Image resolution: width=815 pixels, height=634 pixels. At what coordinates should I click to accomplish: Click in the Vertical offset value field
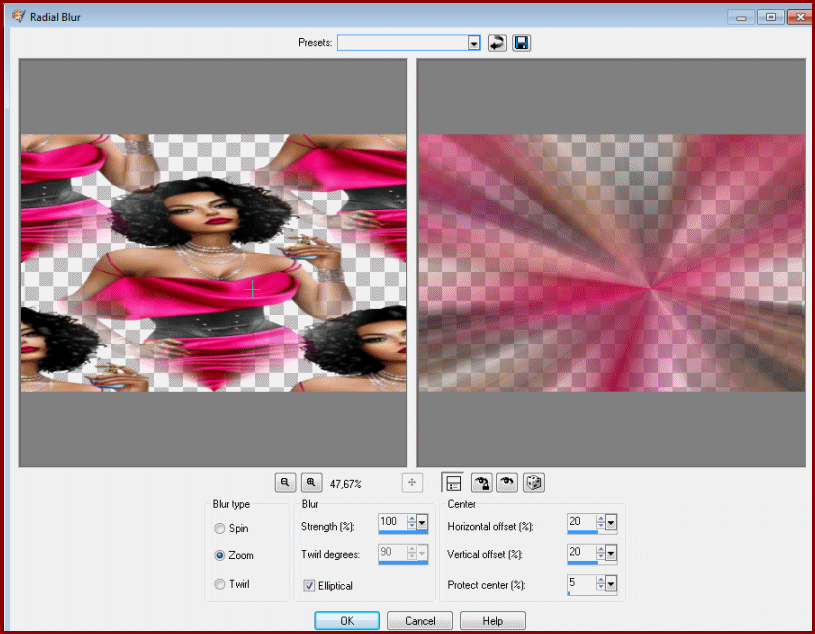tap(582, 552)
